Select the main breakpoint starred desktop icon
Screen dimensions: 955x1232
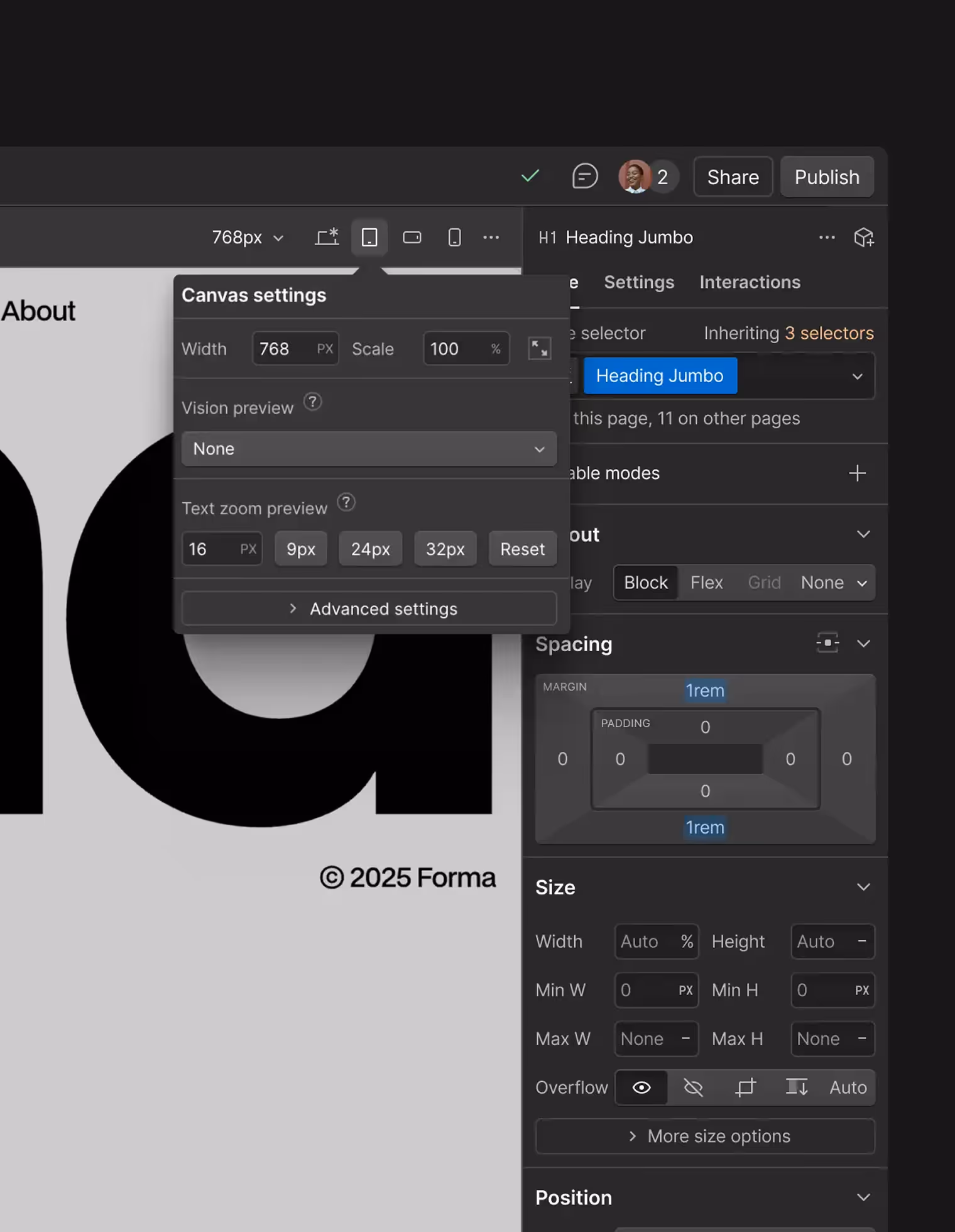(x=327, y=237)
